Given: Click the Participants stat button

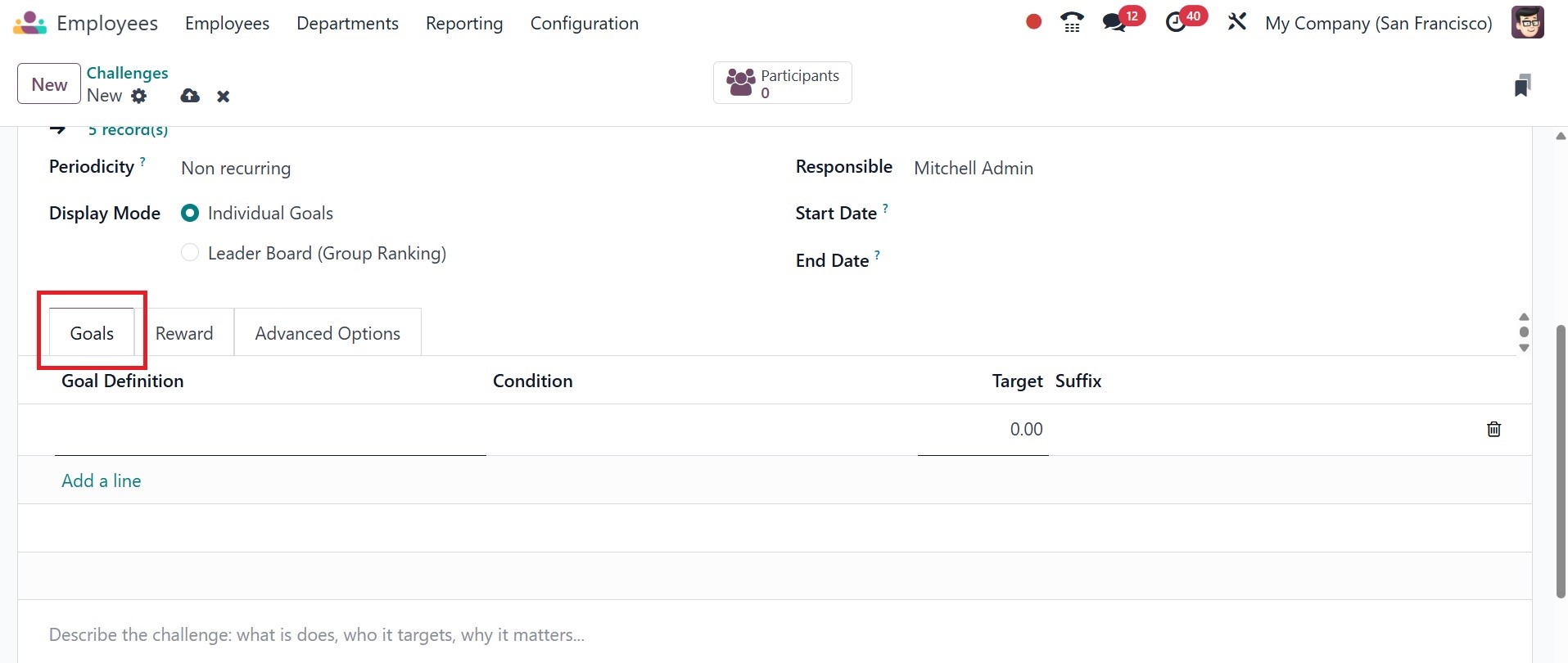Looking at the screenshot, I should [782, 83].
